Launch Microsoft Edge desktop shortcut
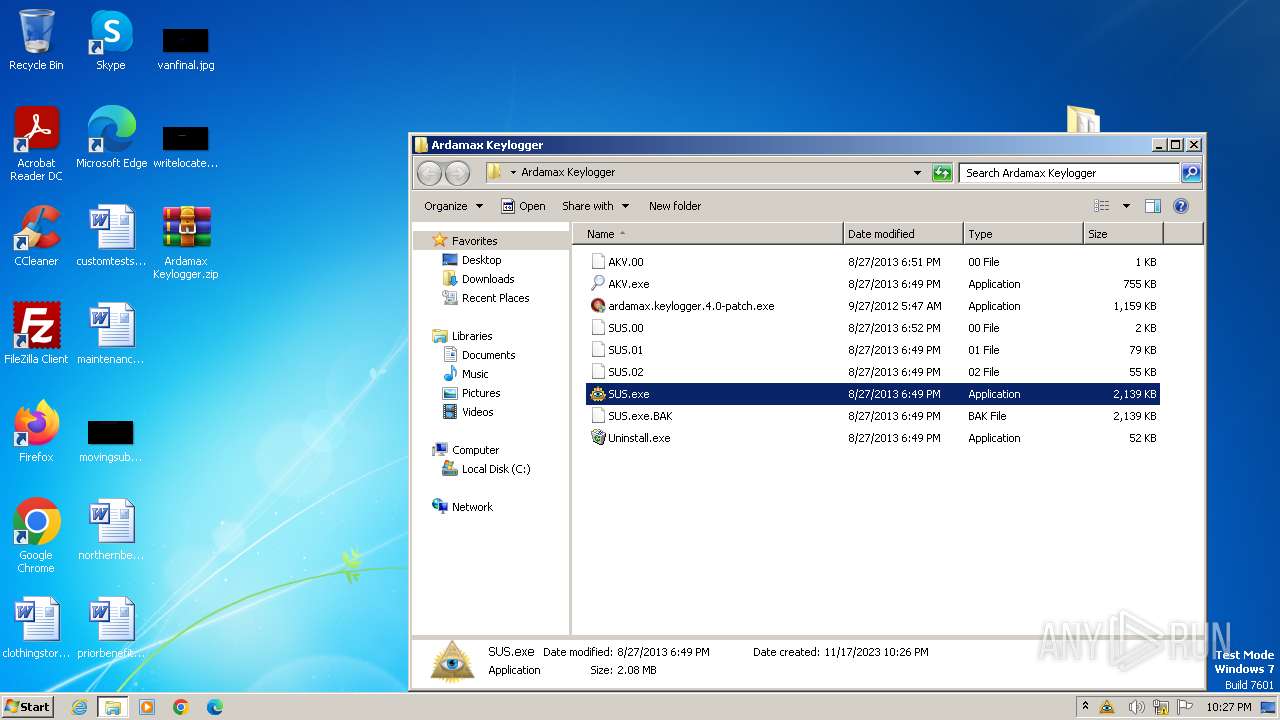The image size is (1280, 720). pos(111,138)
